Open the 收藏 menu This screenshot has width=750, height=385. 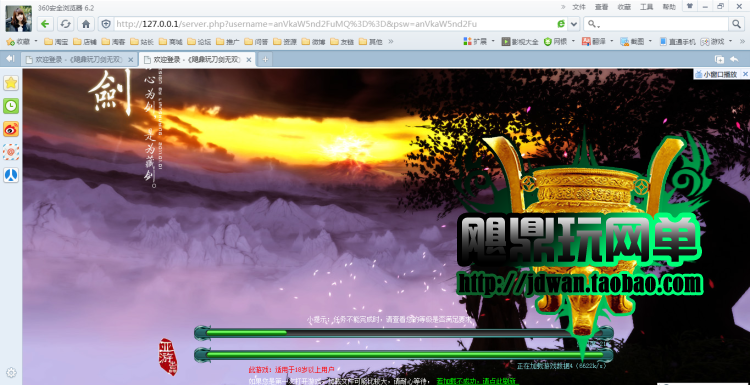pyautogui.click(x=624, y=7)
